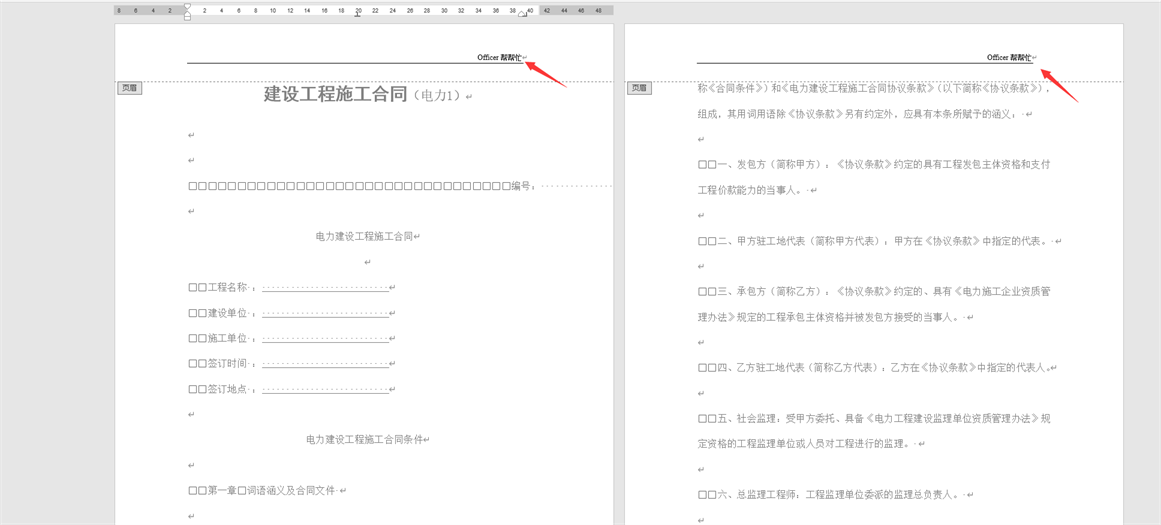1161x525 pixels.
Task: Click the bold title 建设工程施工合同
Action: pyautogui.click(x=336, y=94)
